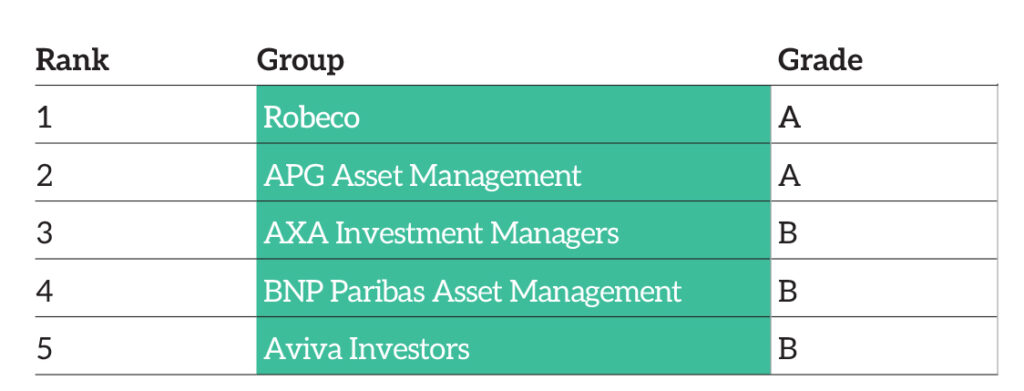The width and height of the screenshot is (1024, 391).
Task: Click rank number 3
Action: 44,233
